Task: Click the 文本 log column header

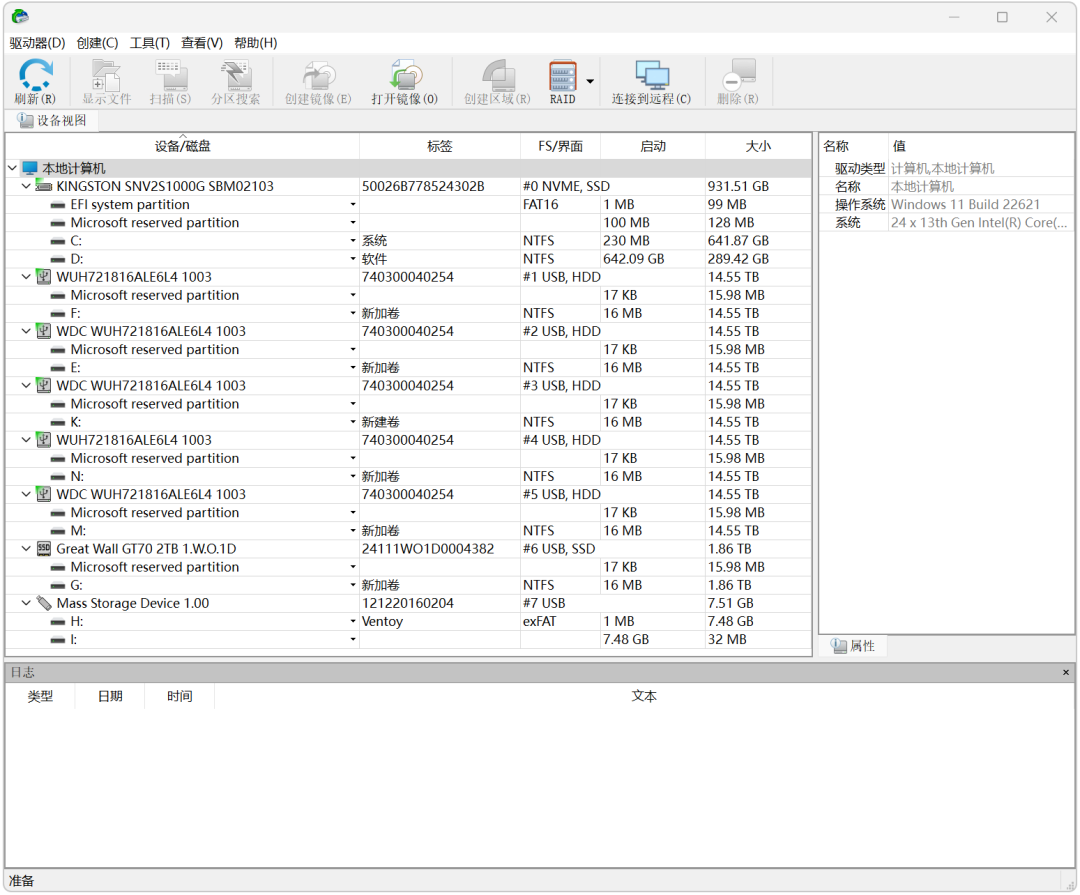Action: 644,697
